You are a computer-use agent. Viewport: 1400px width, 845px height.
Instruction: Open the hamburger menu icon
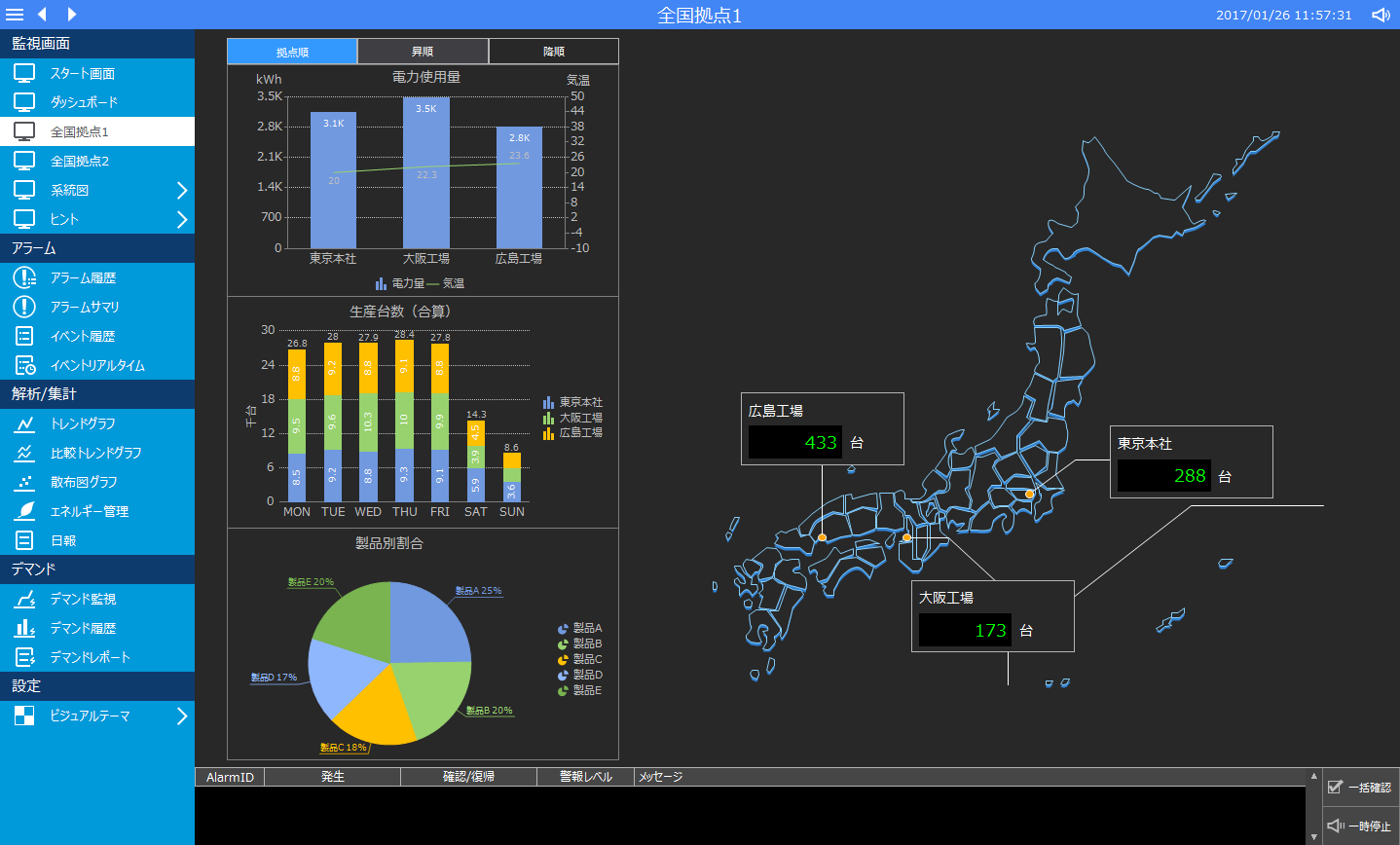(x=15, y=15)
